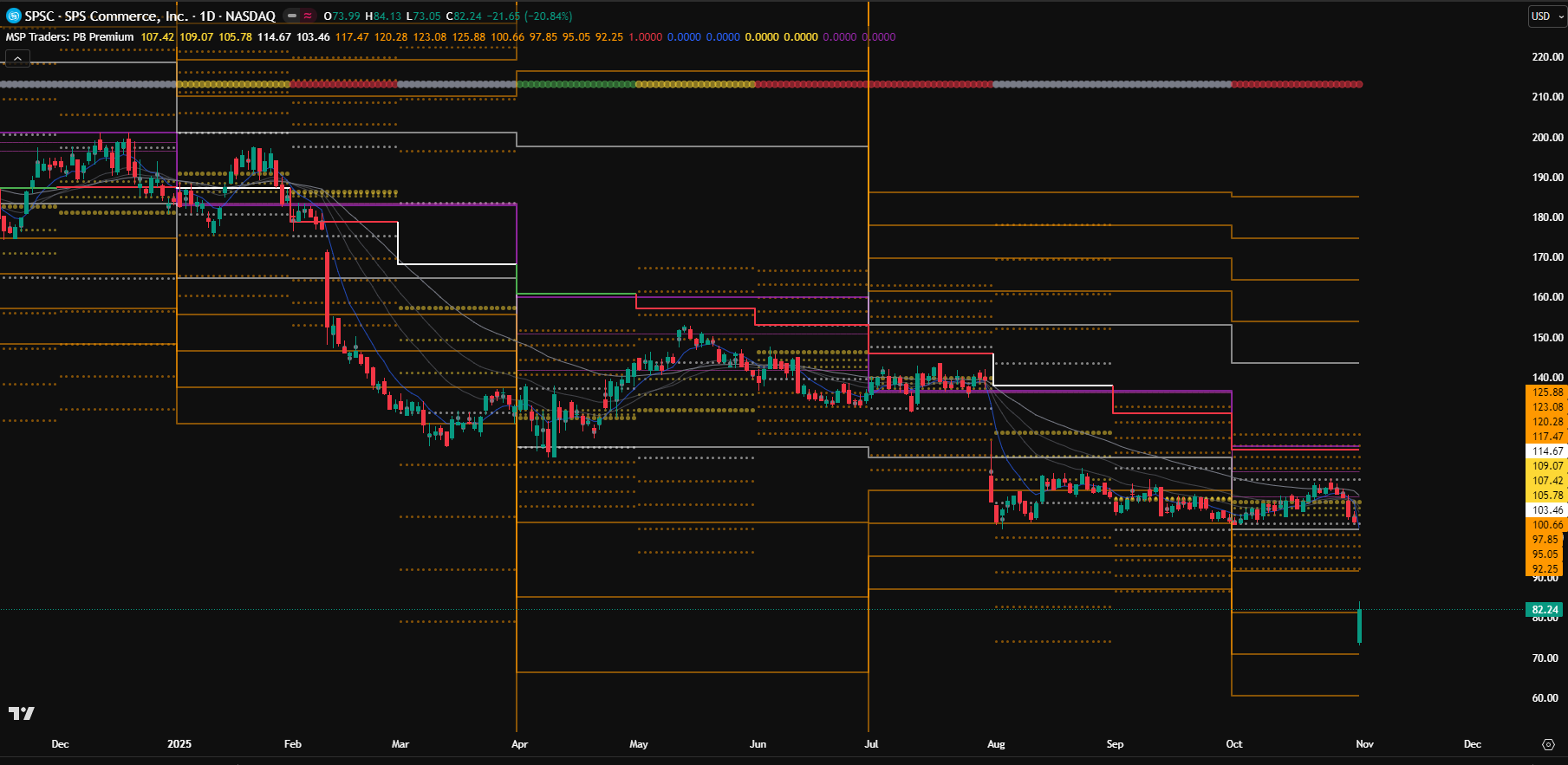Click the 150.00 level on price scale
Viewport: 1568px width, 765px height.
click(x=1547, y=338)
